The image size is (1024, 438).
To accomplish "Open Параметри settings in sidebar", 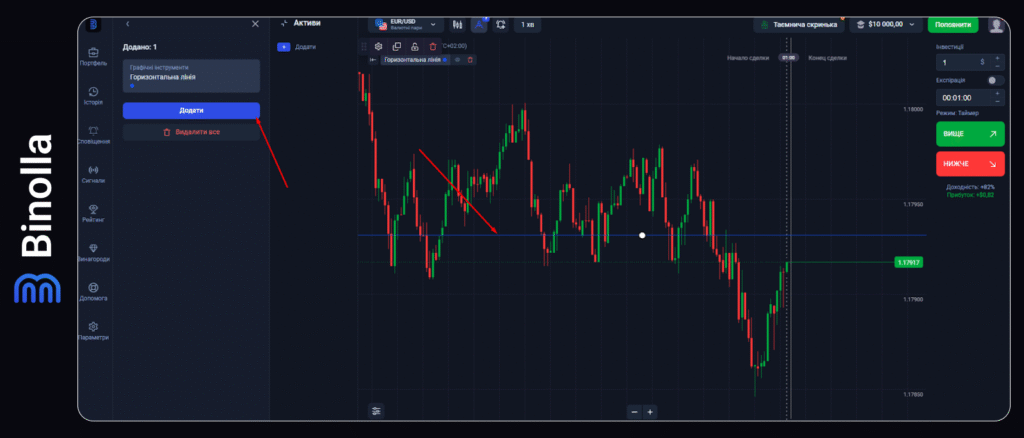I will [93, 331].
